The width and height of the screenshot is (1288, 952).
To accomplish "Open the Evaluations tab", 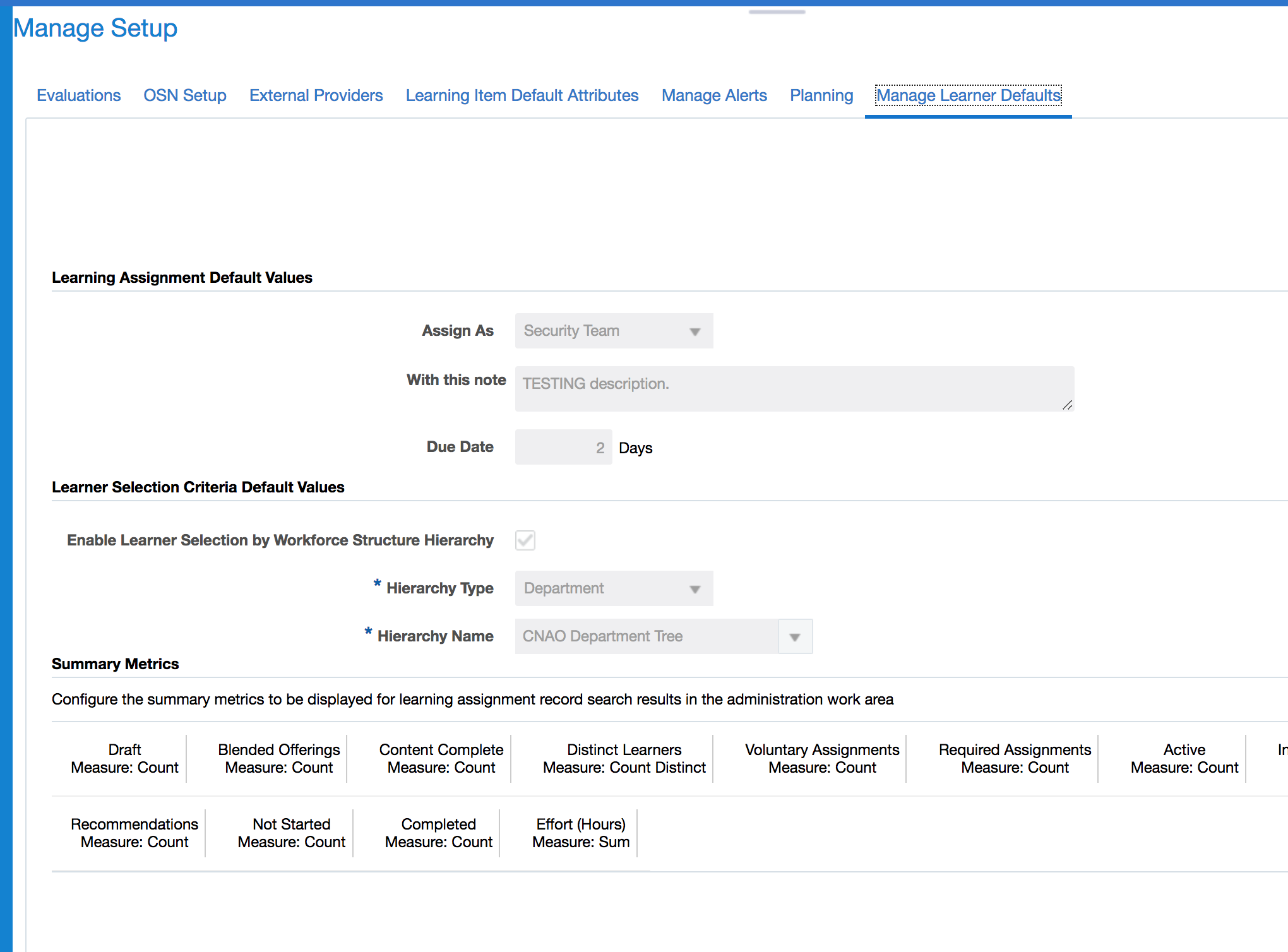I will [x=78, y=95].
